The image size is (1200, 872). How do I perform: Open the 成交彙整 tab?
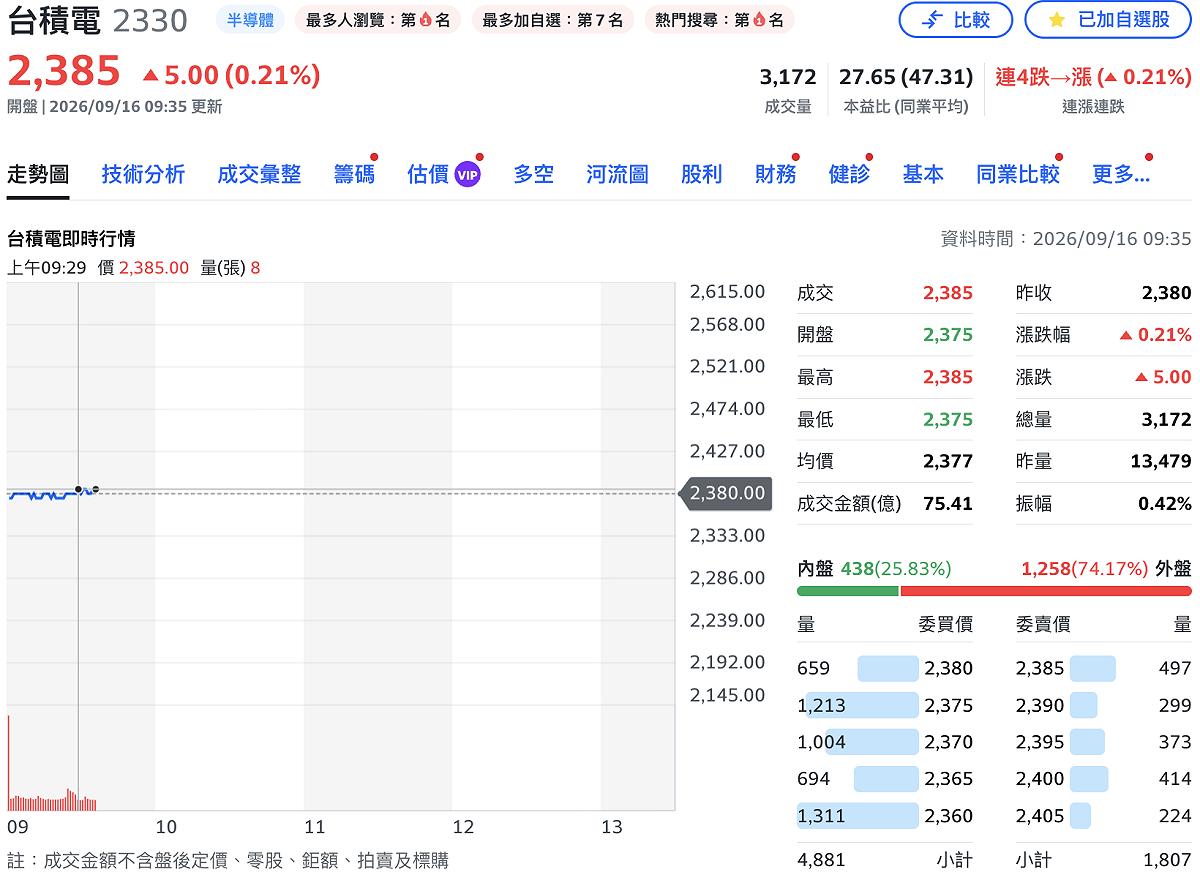(259, 174)
